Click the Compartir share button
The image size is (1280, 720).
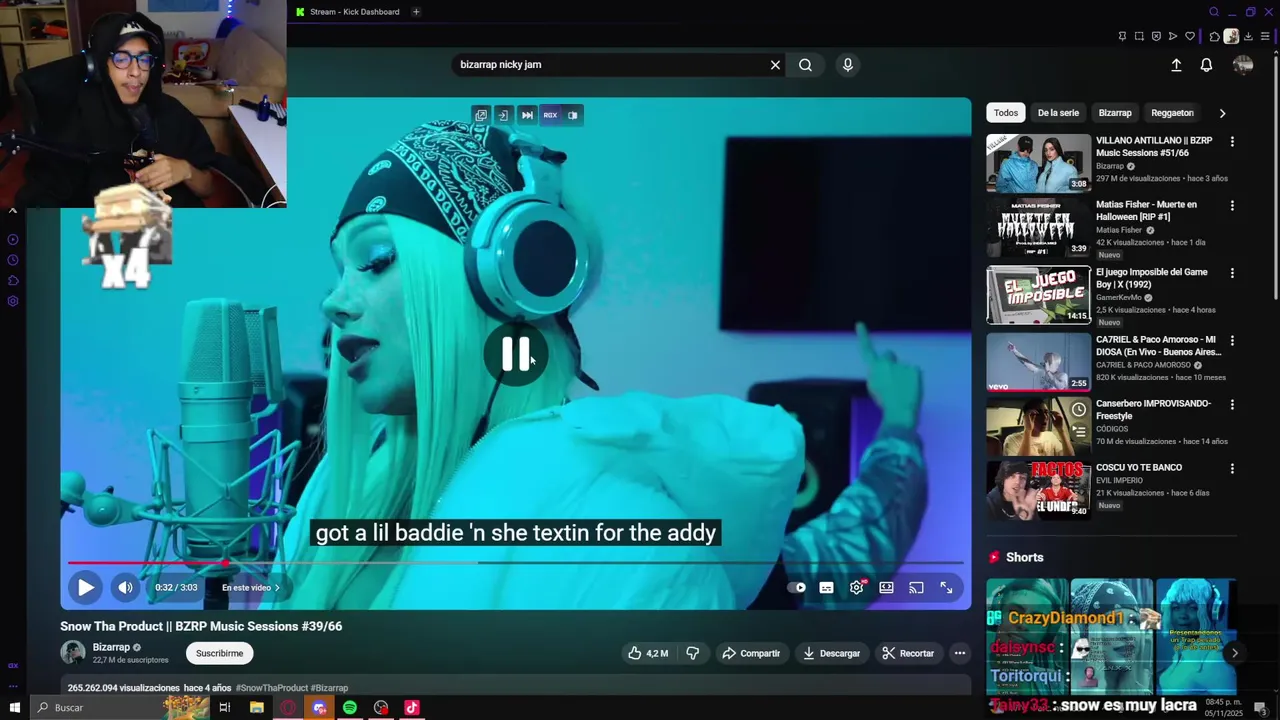click(751, 653)
